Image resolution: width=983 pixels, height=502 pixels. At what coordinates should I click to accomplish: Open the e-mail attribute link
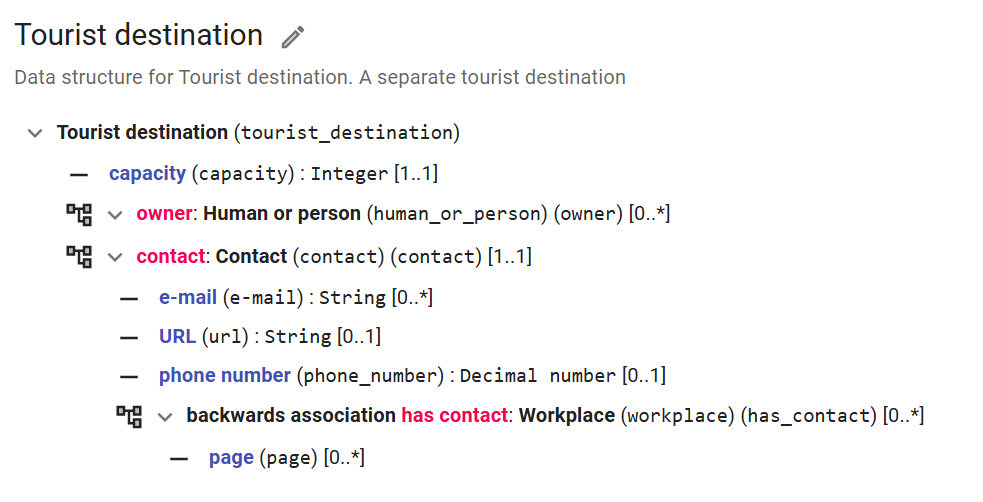(184, 297)
